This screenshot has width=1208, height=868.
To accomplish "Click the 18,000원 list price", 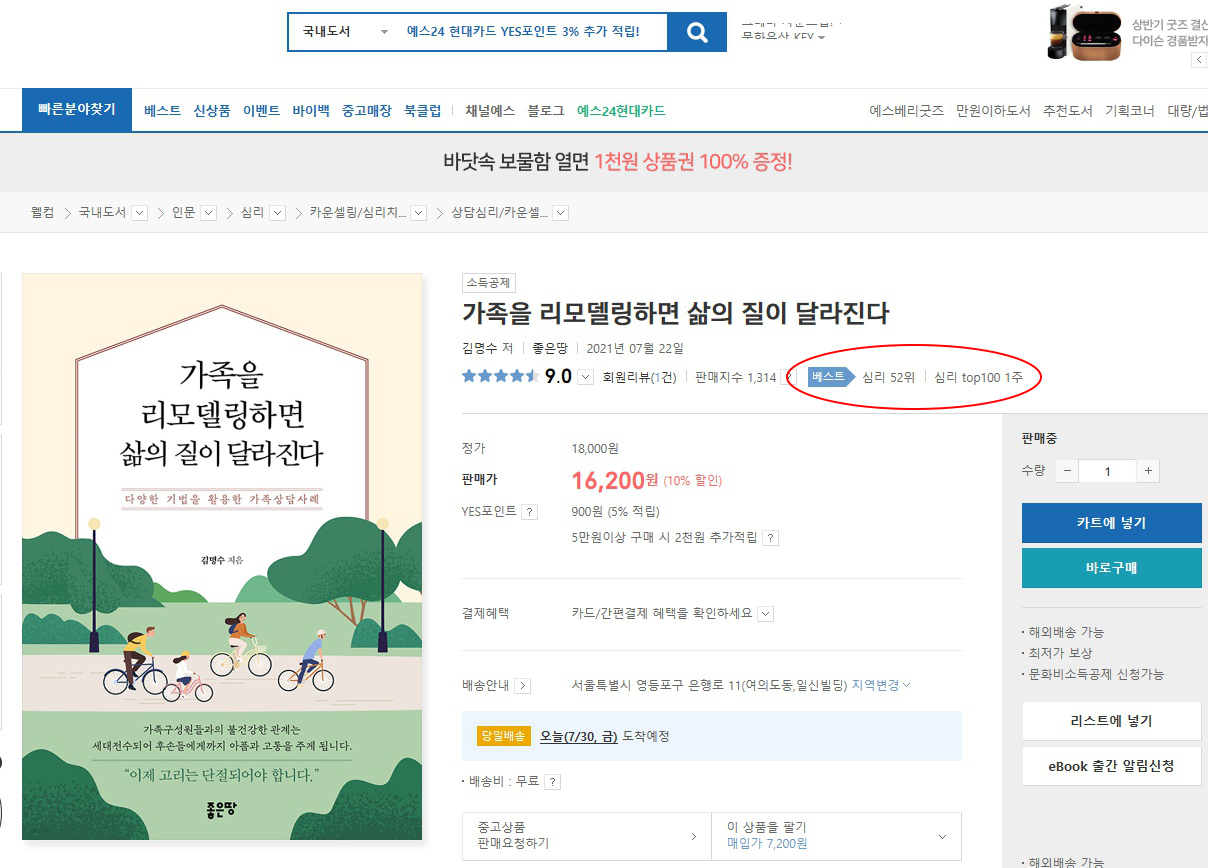I will point(595,449).
